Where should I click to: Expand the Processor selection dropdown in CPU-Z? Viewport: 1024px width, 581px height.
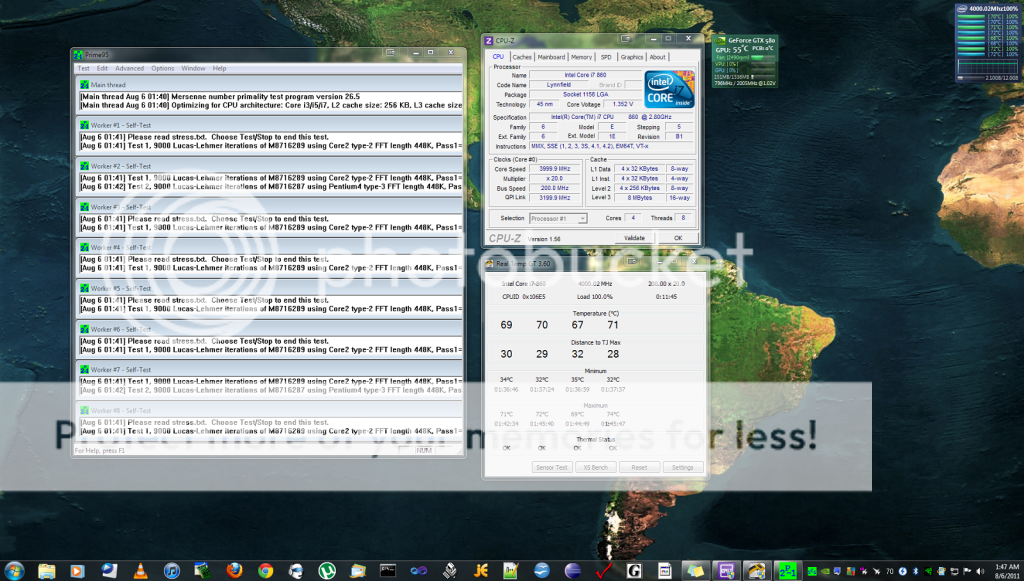click(x=583, y=219)
